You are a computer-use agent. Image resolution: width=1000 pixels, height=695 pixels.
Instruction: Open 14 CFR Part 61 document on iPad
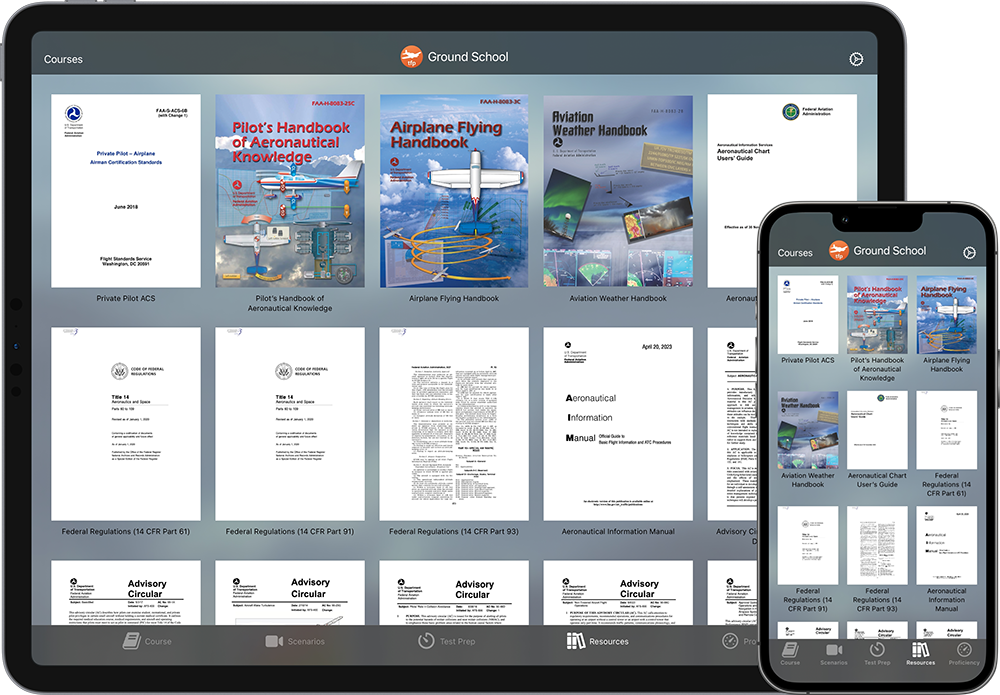126,424
